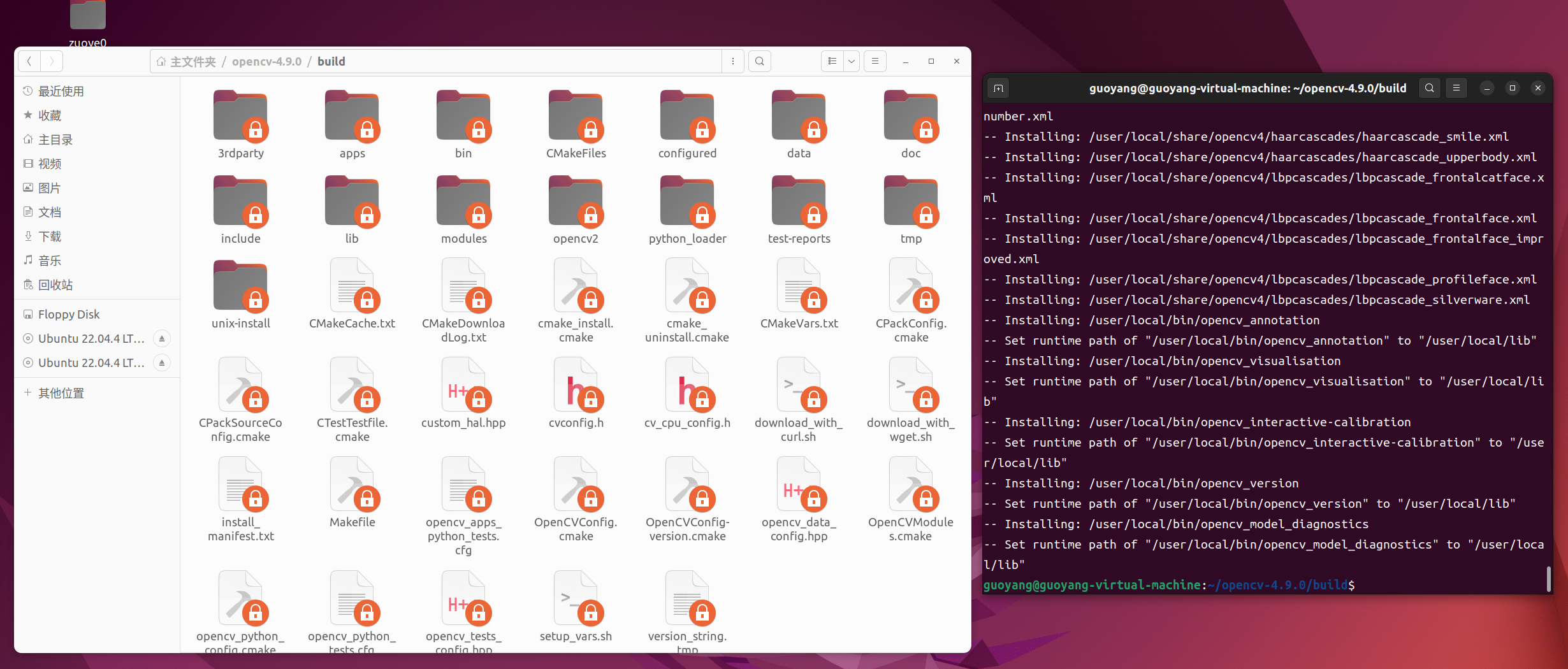The height and width of the screenshot is (669, 1568).
Task: Eject the second Ubuntu 22.04.4 disk
Action: pyautogui.click(x=162, y=363)
